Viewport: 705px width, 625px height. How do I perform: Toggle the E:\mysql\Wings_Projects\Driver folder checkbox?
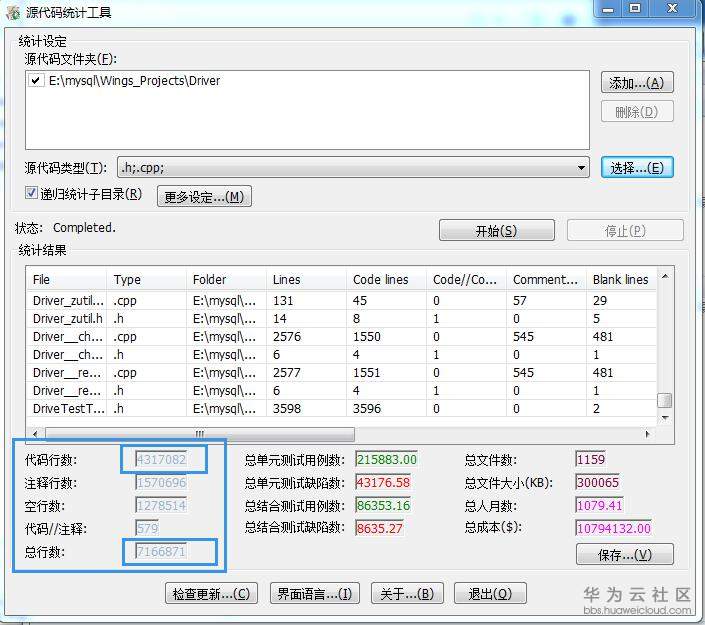tap(36, 81)
